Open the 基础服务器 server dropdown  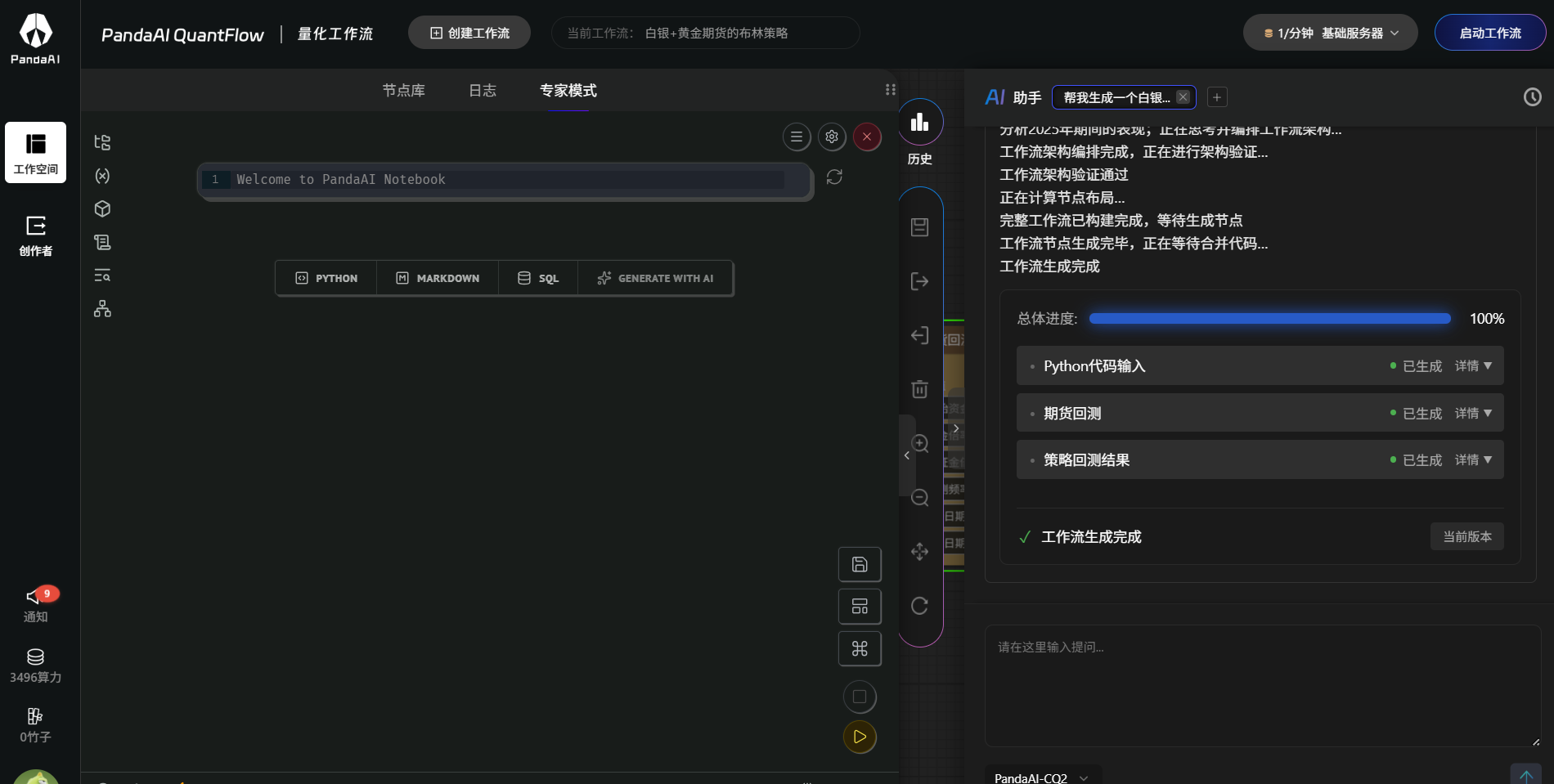(1331, 34)
